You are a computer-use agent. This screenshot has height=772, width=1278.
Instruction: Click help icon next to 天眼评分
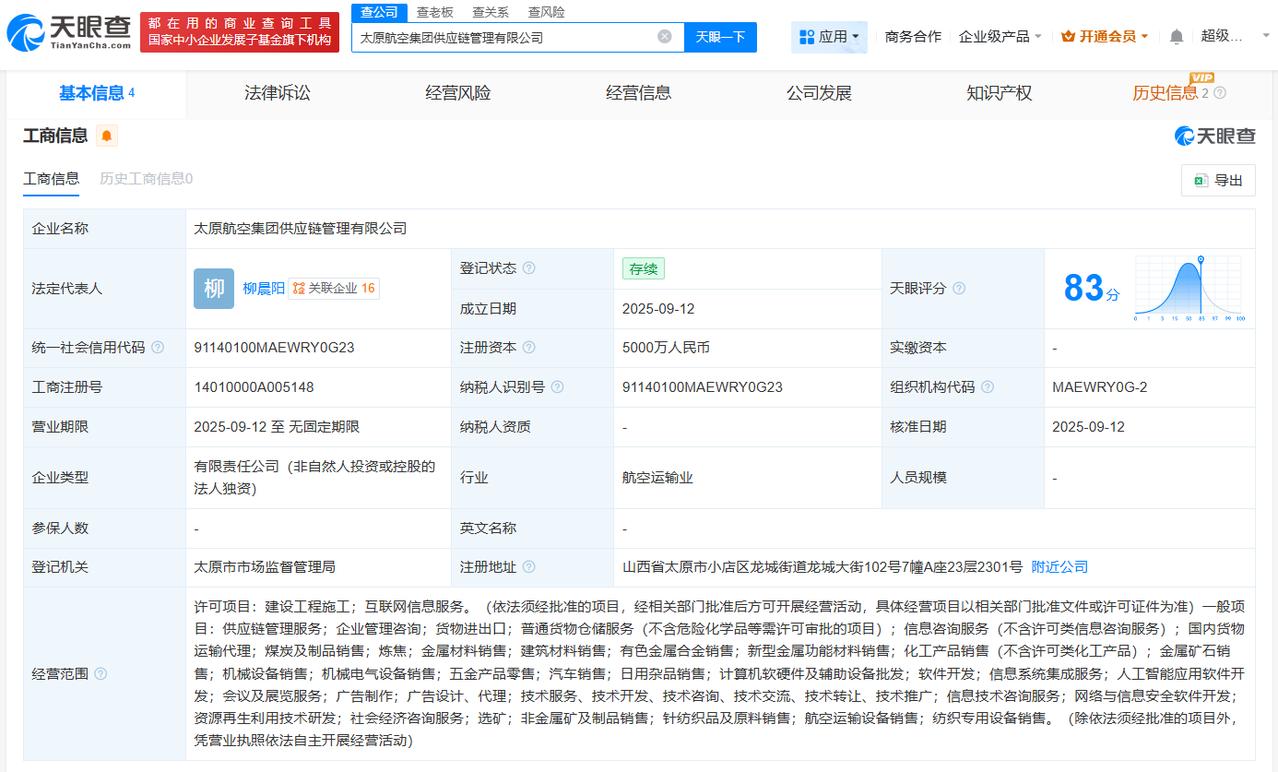click(959, 288)
